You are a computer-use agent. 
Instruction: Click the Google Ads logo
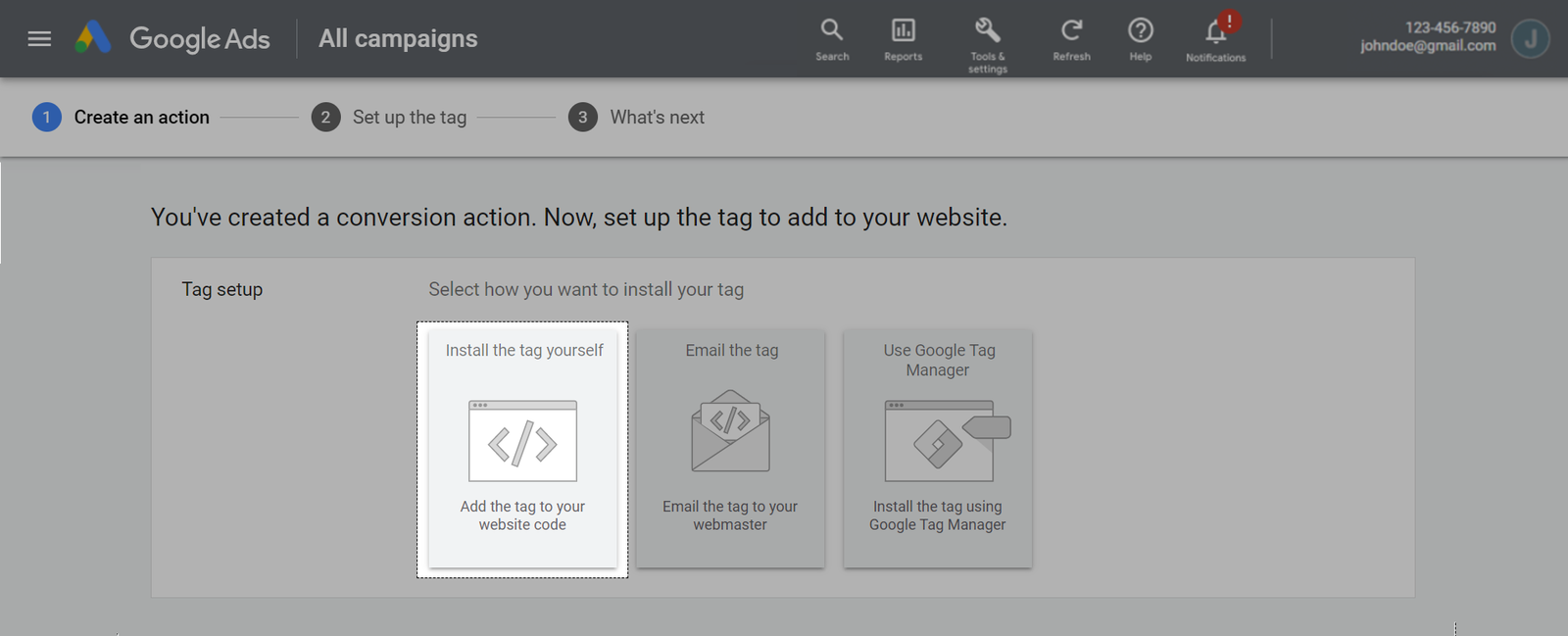click(94, 38)
